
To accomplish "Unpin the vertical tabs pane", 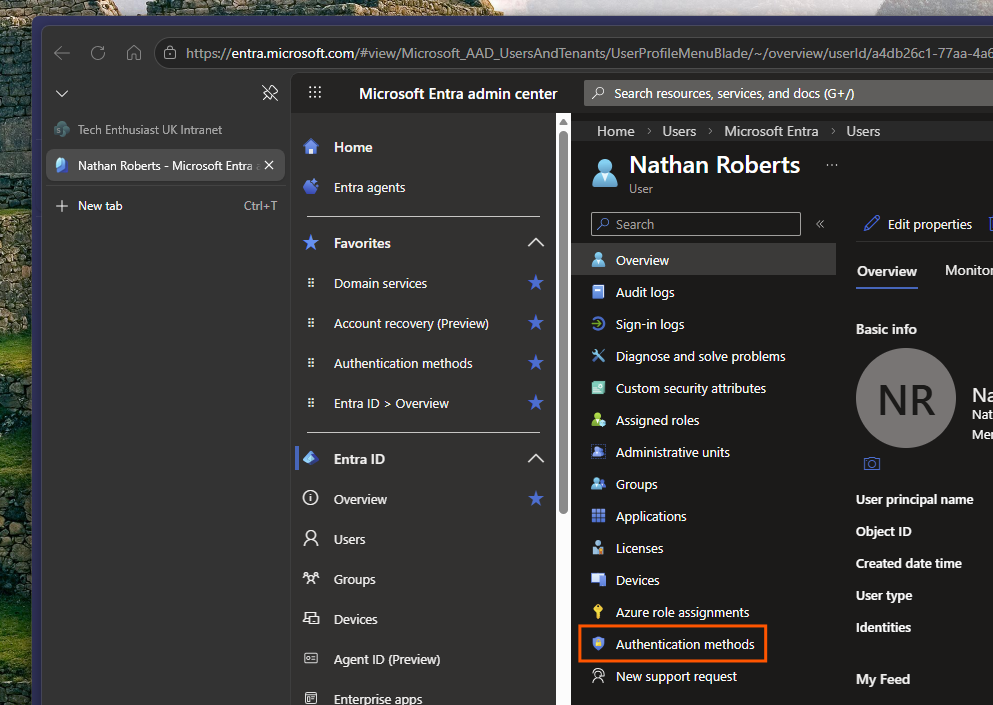I will pyautogui.click(x=270, y=93).
